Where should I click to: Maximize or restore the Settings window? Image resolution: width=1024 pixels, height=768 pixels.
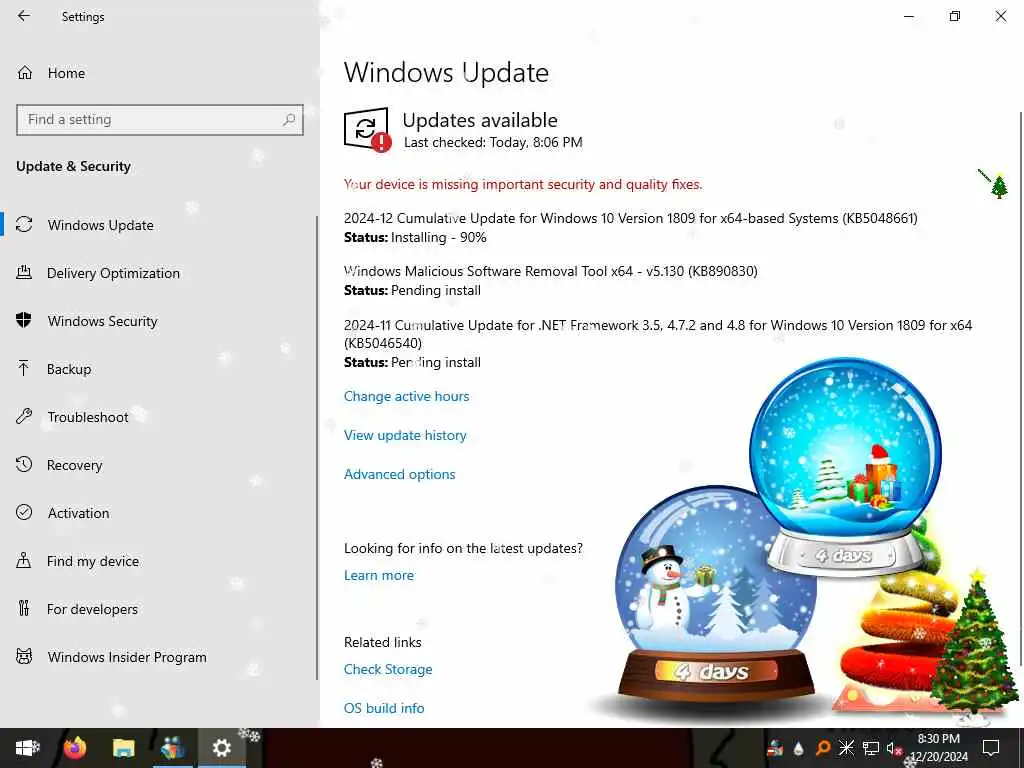point(955,16)
